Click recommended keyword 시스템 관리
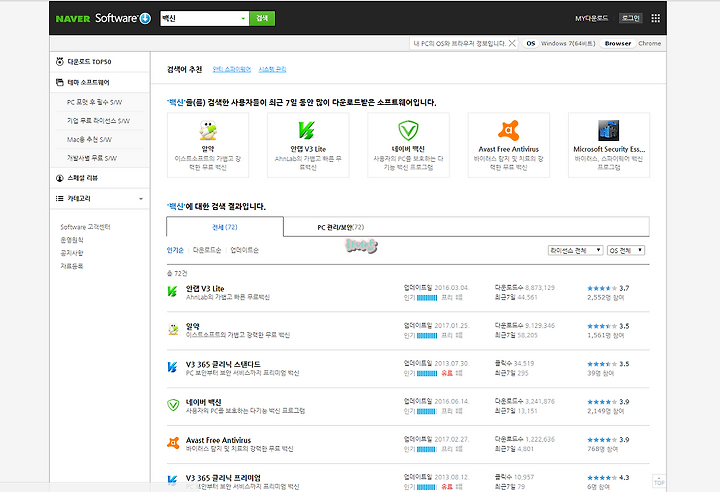Viewport: 720px width, 492px height. click(272, 69)
